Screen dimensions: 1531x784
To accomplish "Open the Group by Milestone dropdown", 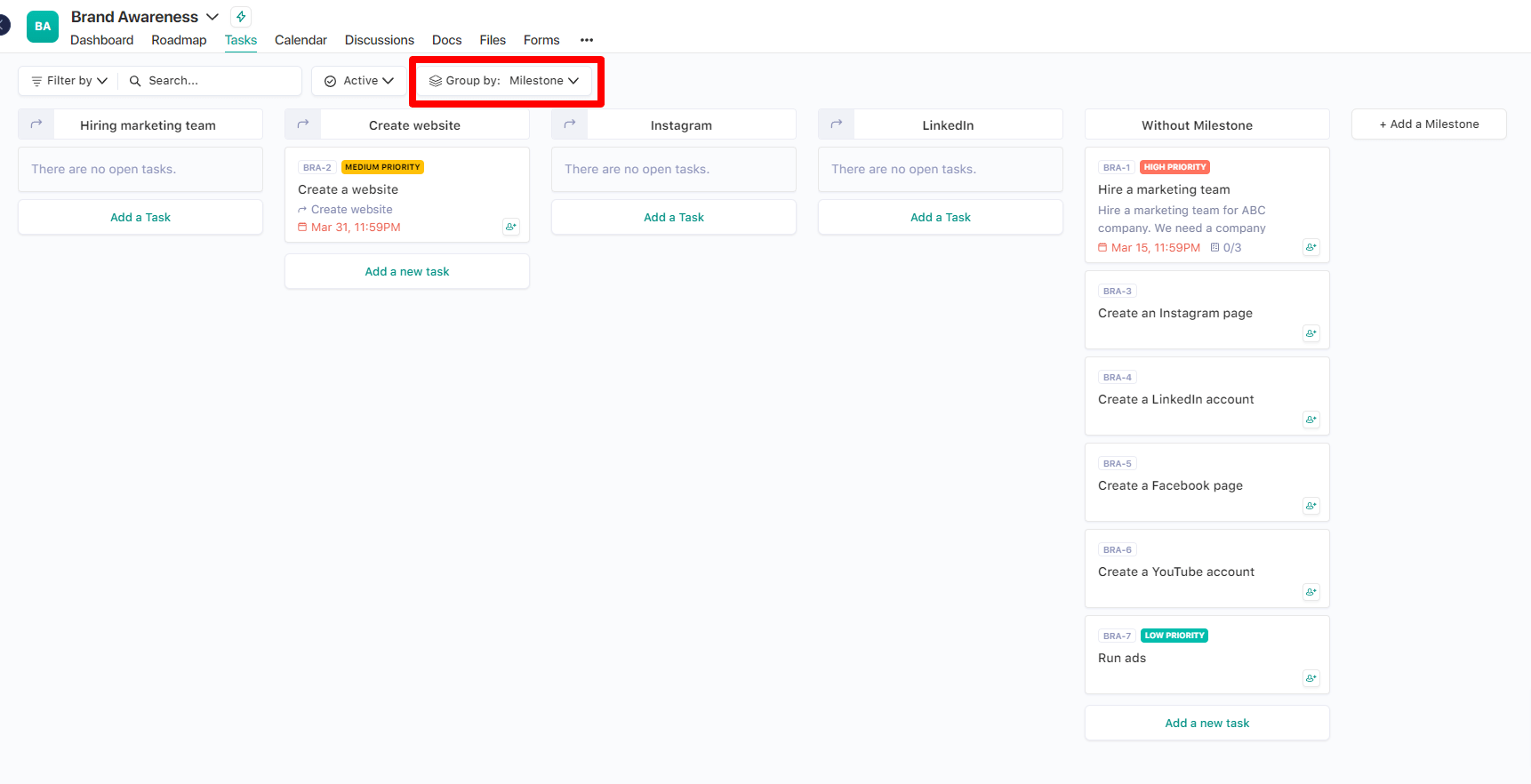I will [504, 81].
